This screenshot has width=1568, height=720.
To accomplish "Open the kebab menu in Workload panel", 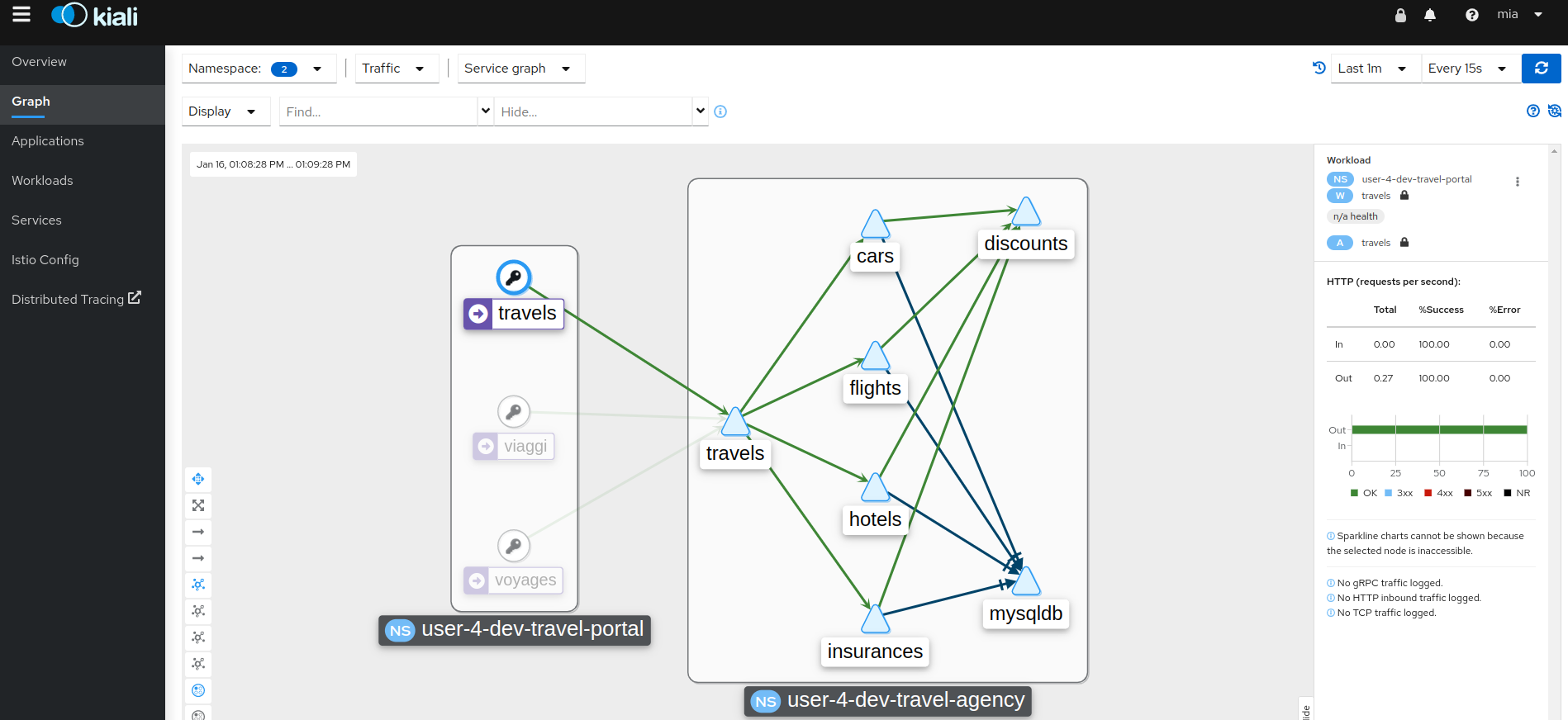I will [1517, 182].
